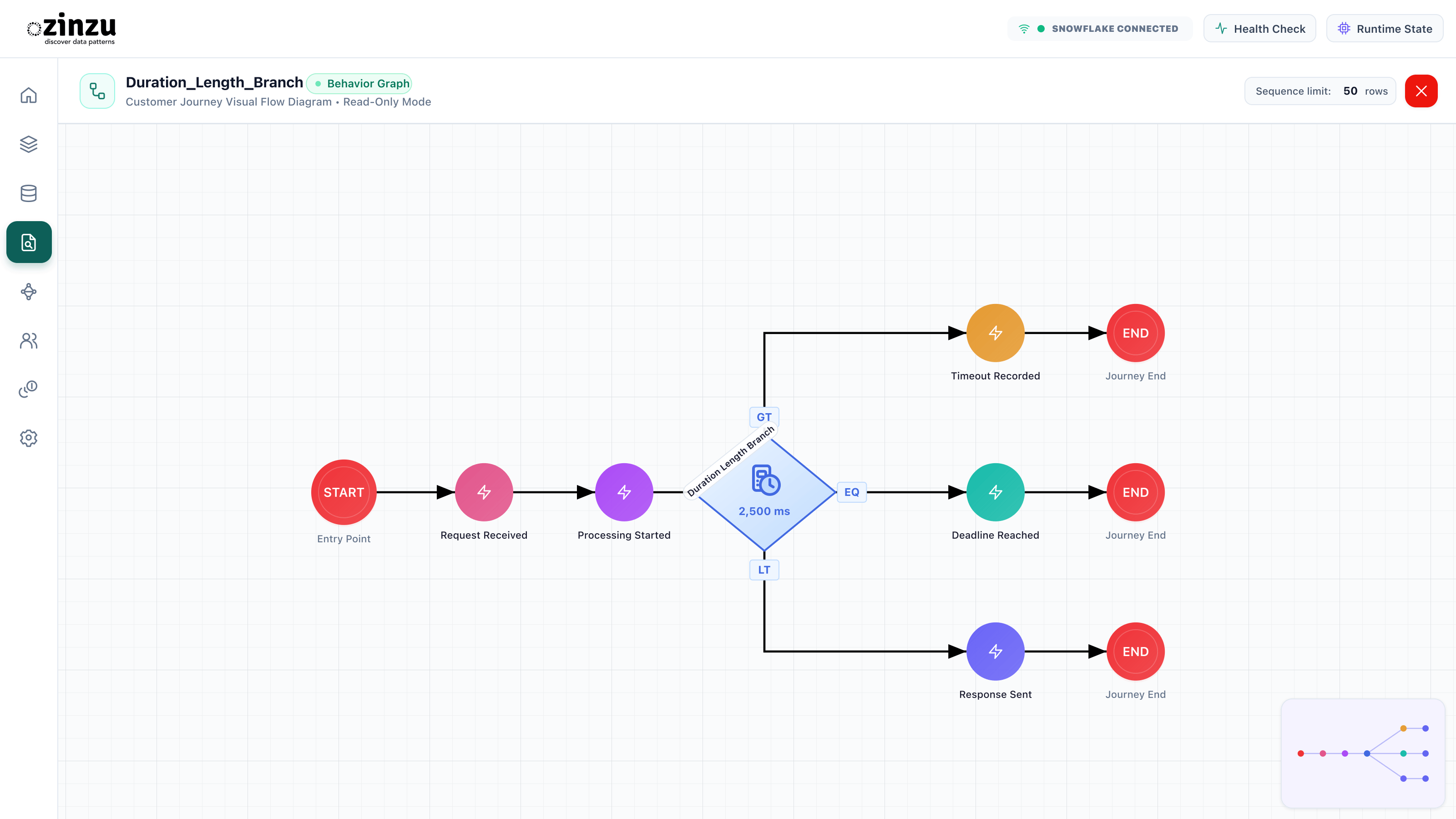The width and height of the screenshot is (1456, 819).
Task: Click the 2,500 ms threshold value
Action: pos(764,511)
